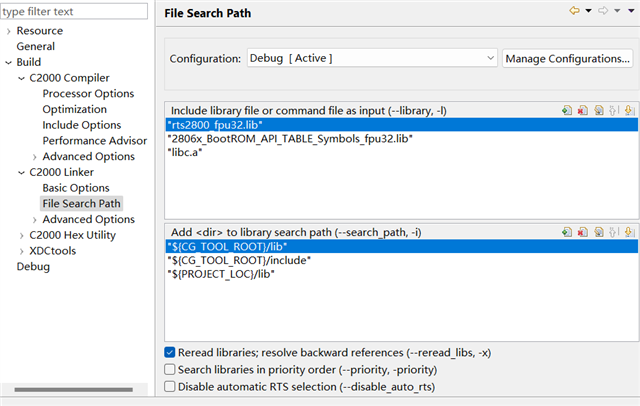Click Delete icon in search path list

[x=581, y=232]
